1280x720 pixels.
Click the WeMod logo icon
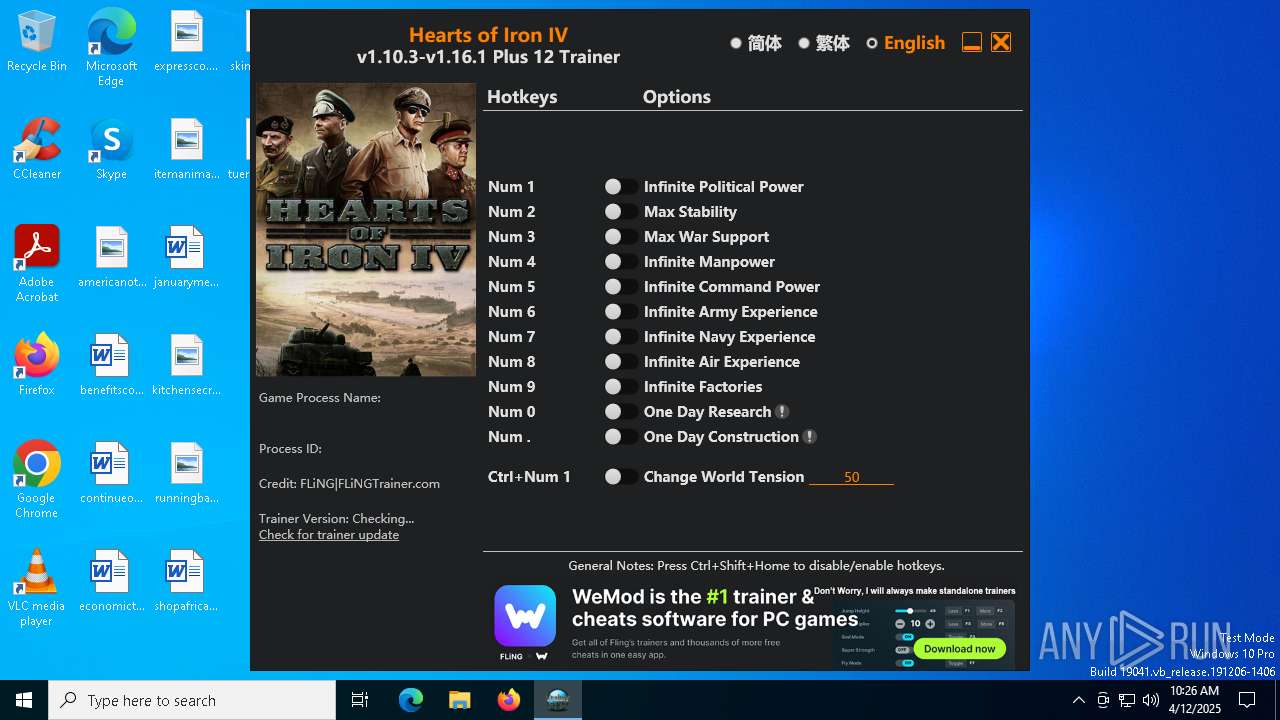click(525, 616)
